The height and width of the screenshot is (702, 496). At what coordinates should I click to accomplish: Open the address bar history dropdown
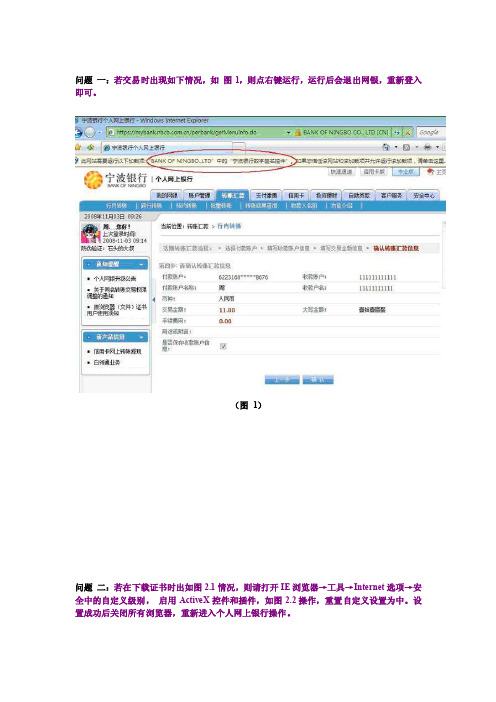(x=289, y=133)
